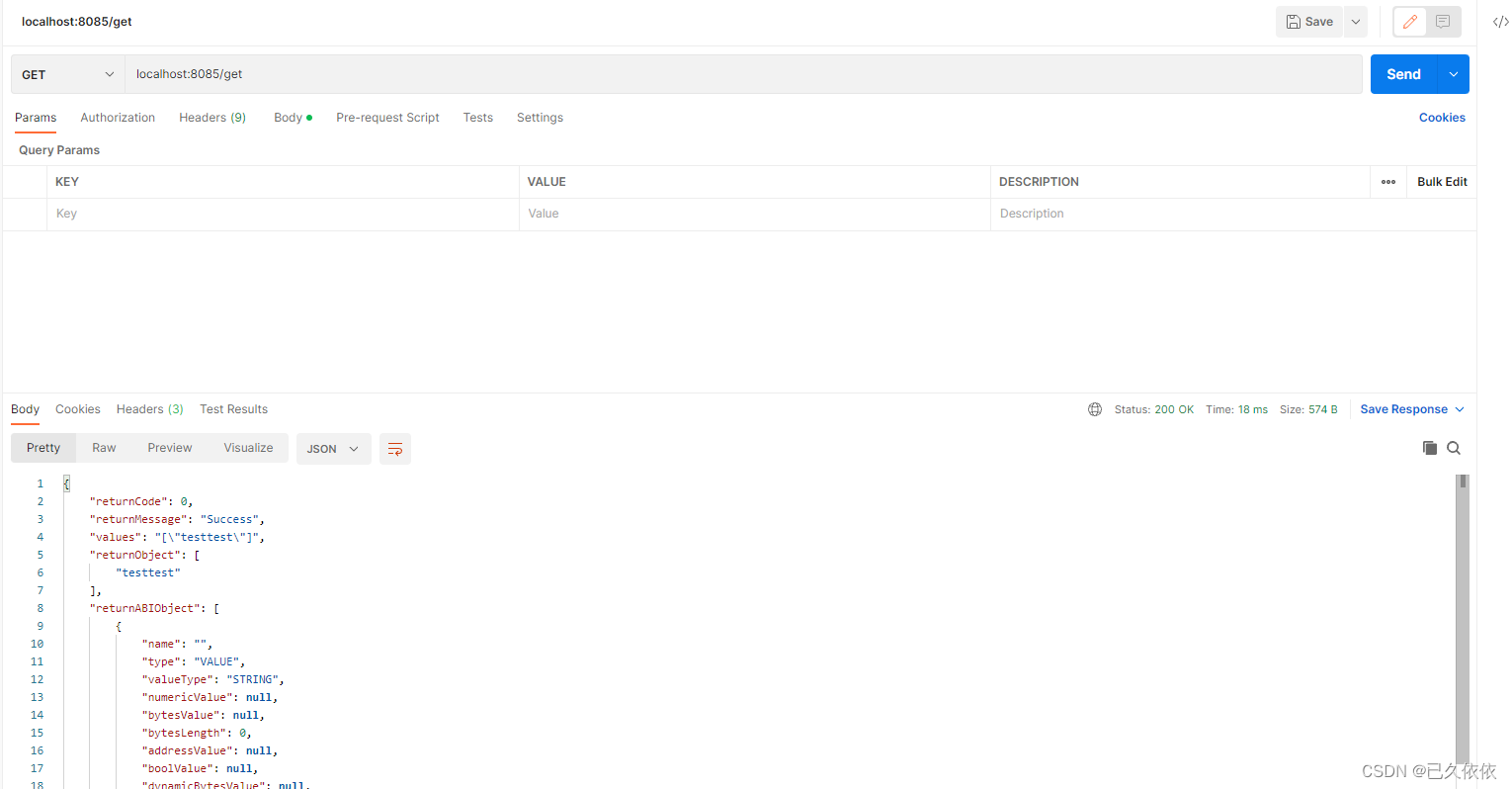
Task: Expand the Save options arrow
Action: point(1356,22)
